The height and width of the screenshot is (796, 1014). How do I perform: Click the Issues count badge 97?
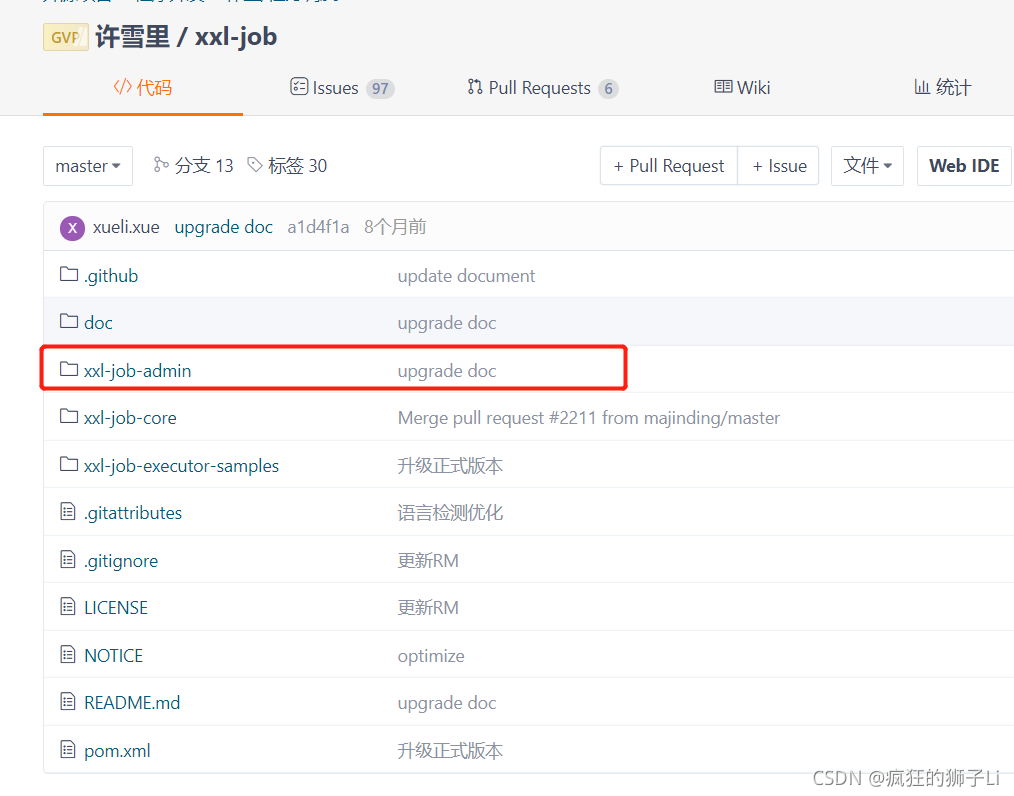tap(380, 89)
